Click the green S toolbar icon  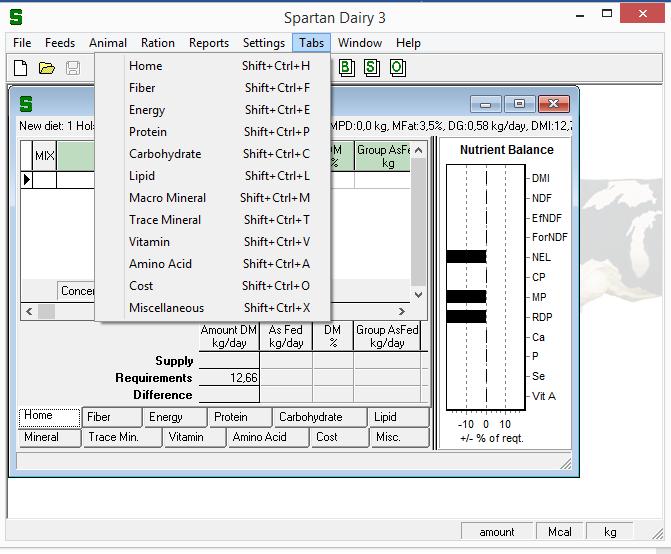pyautogui.click(x=372, y=68)
